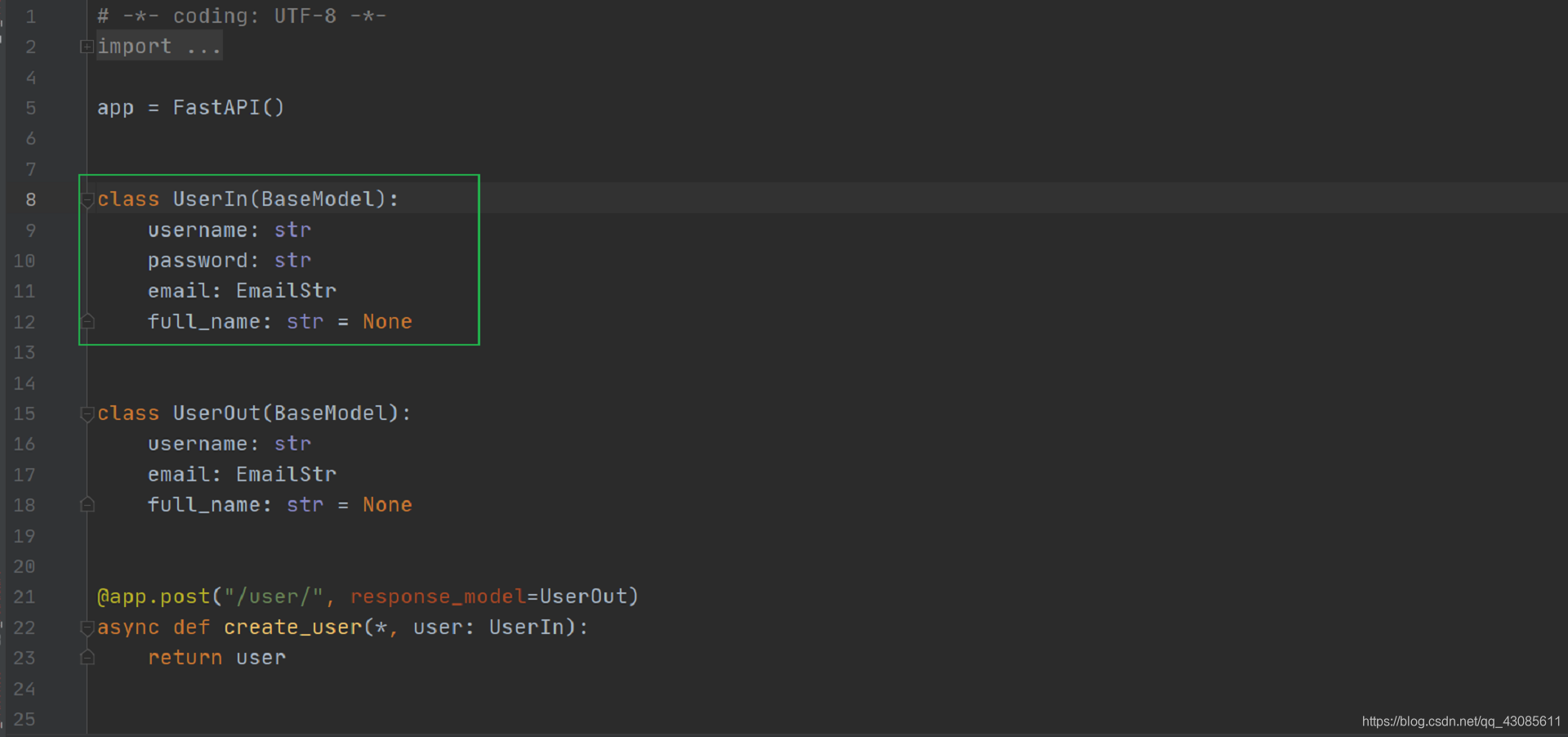Collapse the UserIn class fold marker
The image size is (1568, 737).
(x=87, y=200)
